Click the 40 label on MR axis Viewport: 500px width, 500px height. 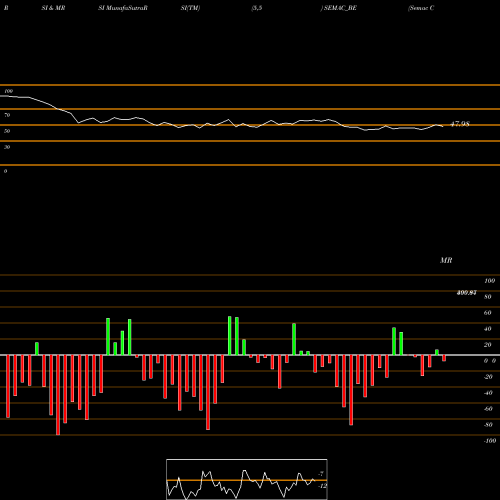point(488,329)
